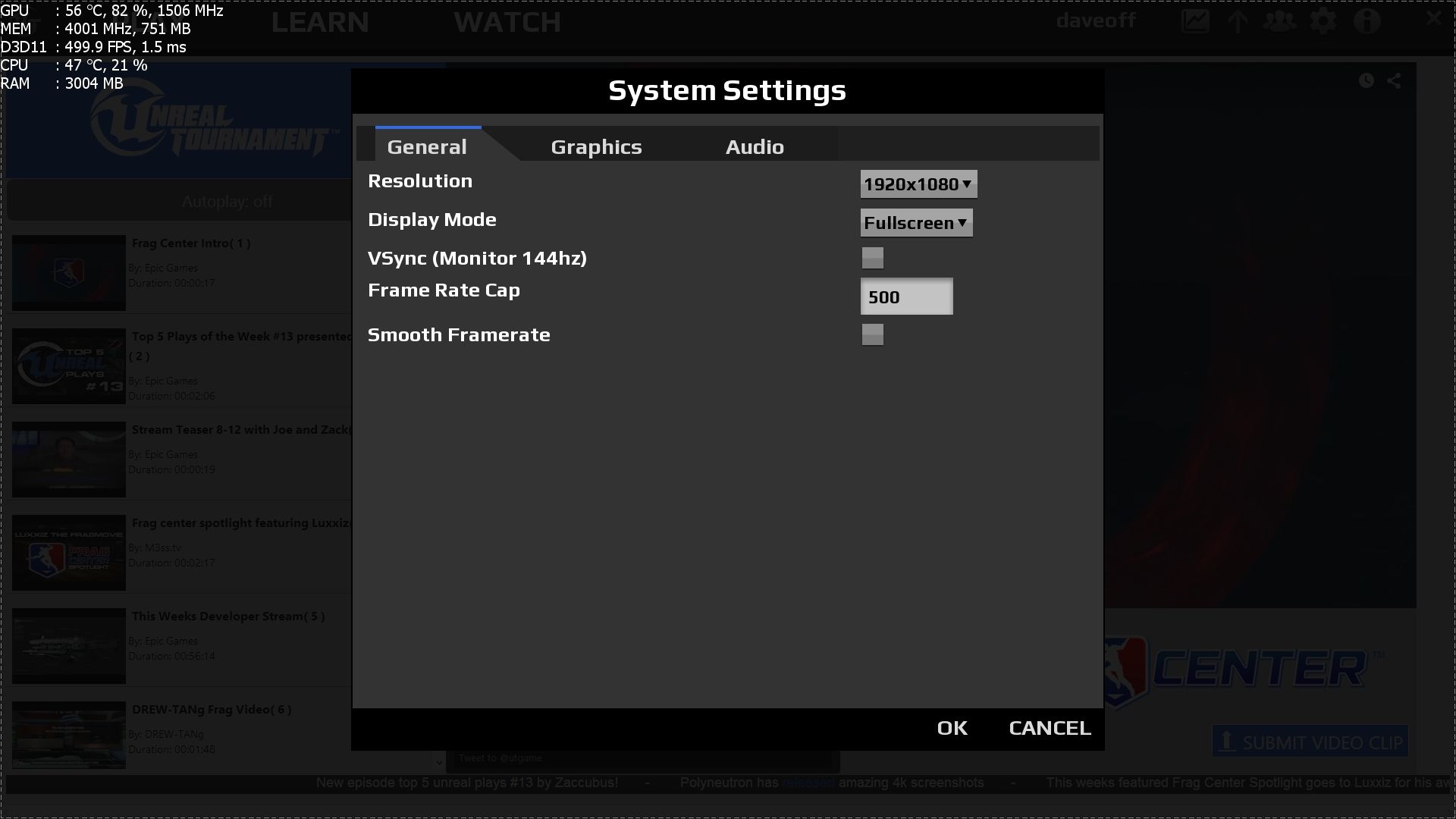Switch to the Audio tab
This screenshot has width=1456, height=819.
pyautogui.click(x=755, y=146)
